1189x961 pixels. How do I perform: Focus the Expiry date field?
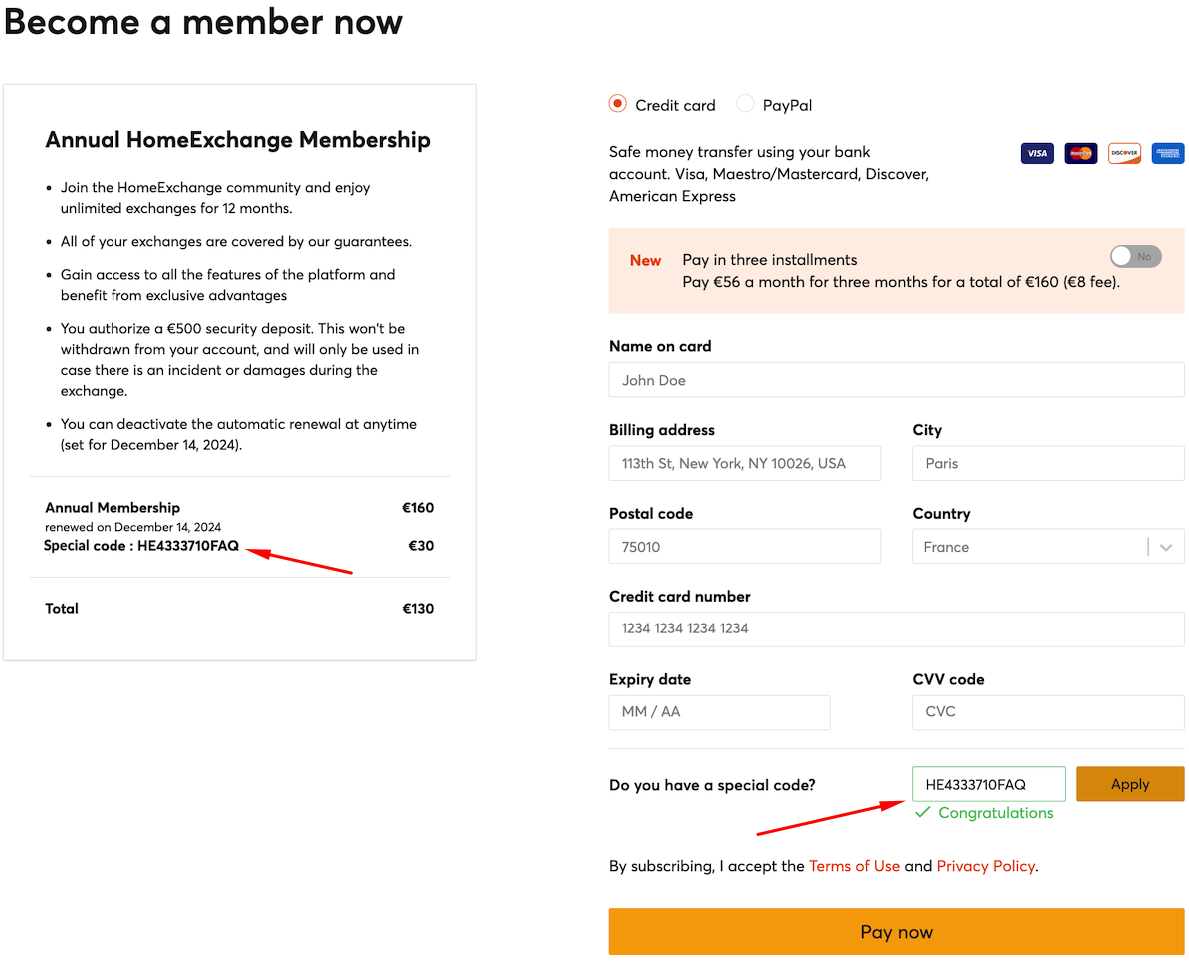pos(720,712)
